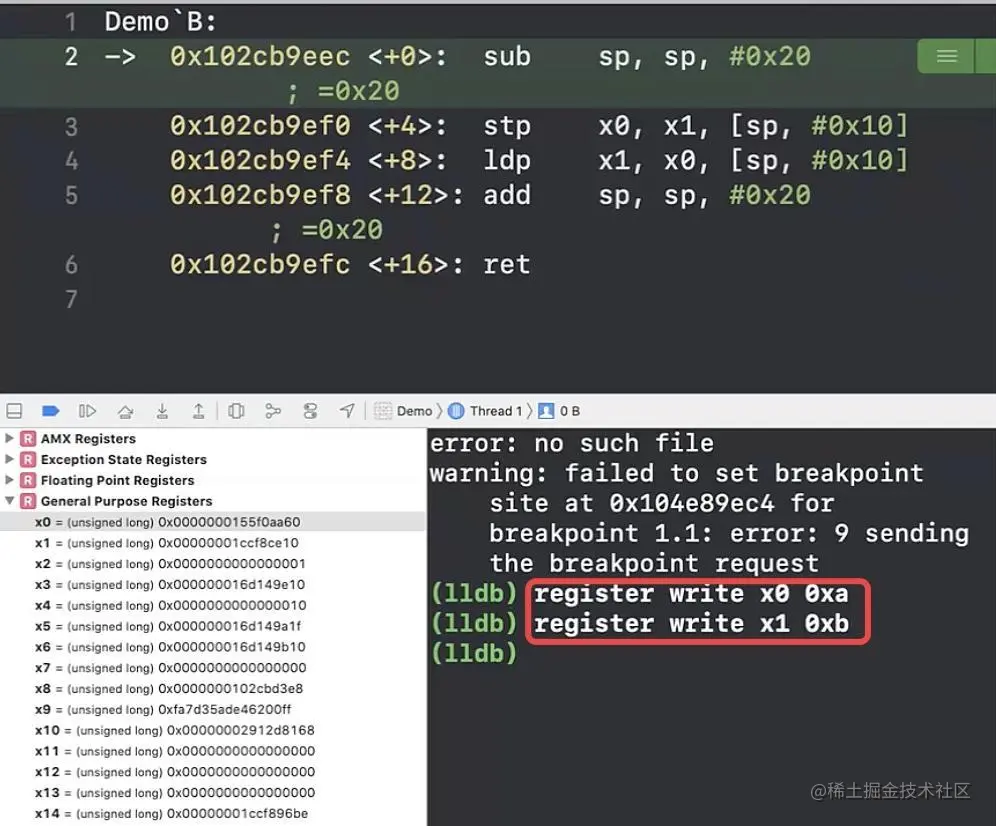Continue program execution in the debug bar
Image resolution: width=996 pixels, height=826 pixels.
tap(87, 411)
